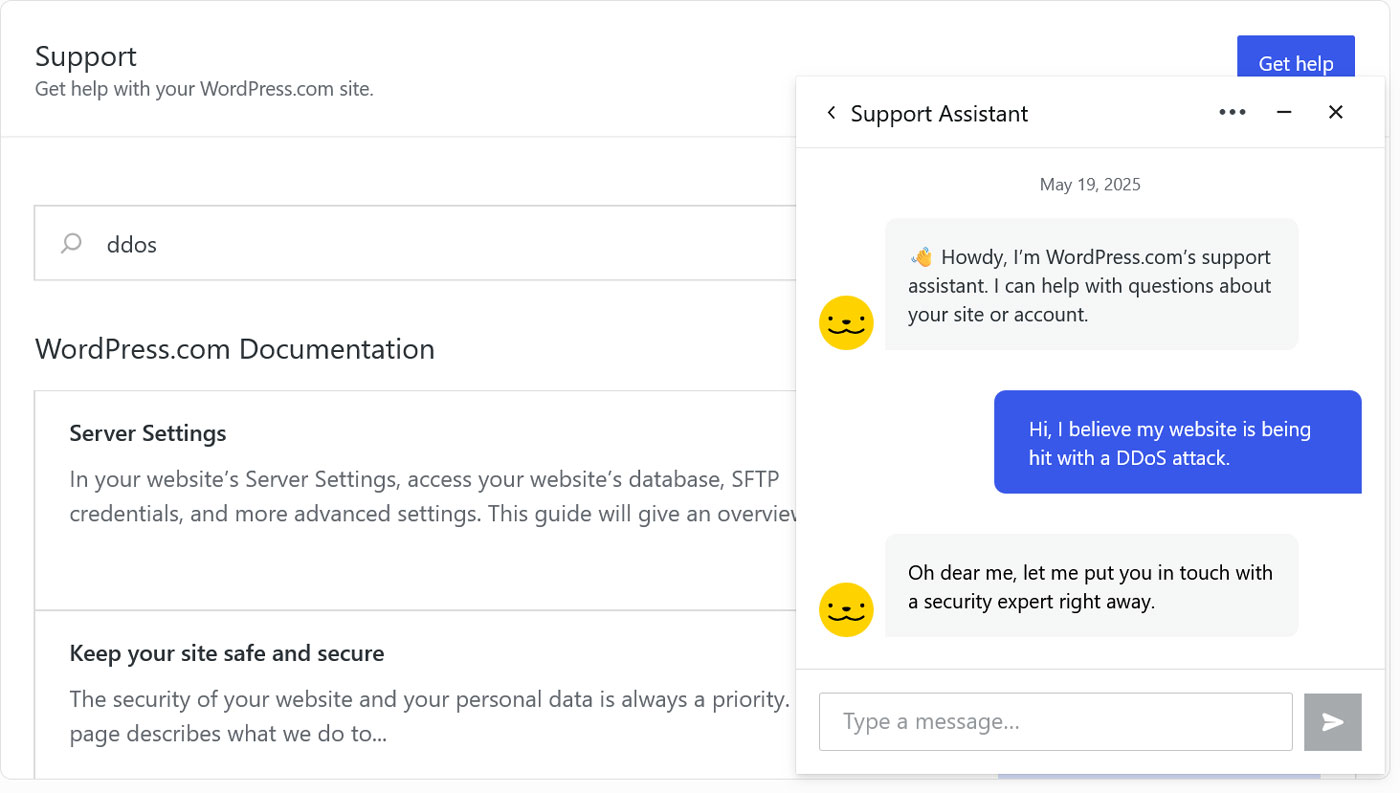Click the send message arrow icon
The image size is (1400, 793).
[x=1332, y=721]
